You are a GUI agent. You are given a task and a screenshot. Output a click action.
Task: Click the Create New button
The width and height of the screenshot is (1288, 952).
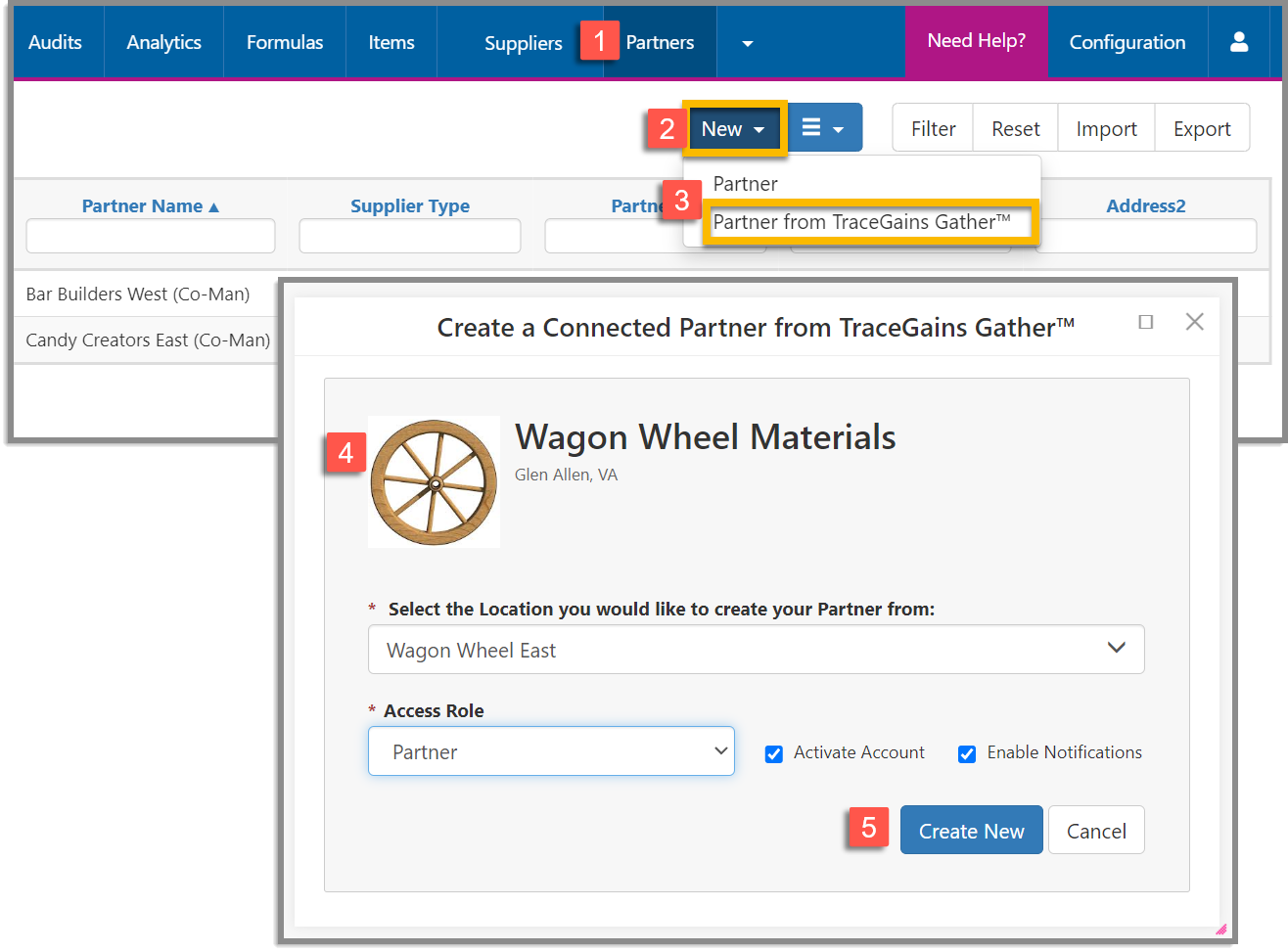click(972, 831)
